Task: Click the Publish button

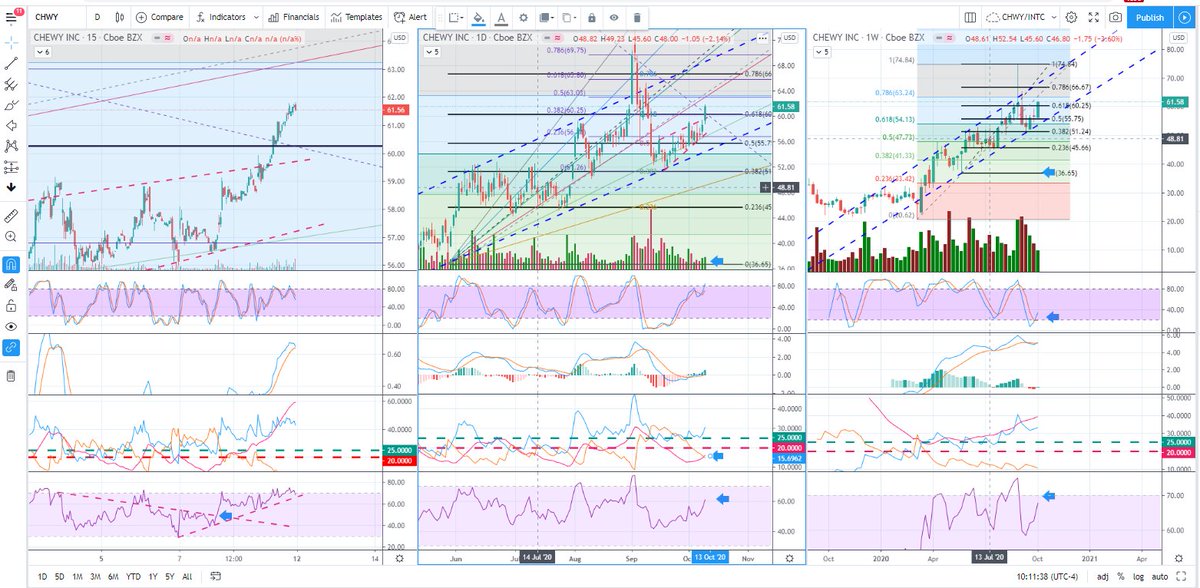Action: click(x=1150, y=17)
